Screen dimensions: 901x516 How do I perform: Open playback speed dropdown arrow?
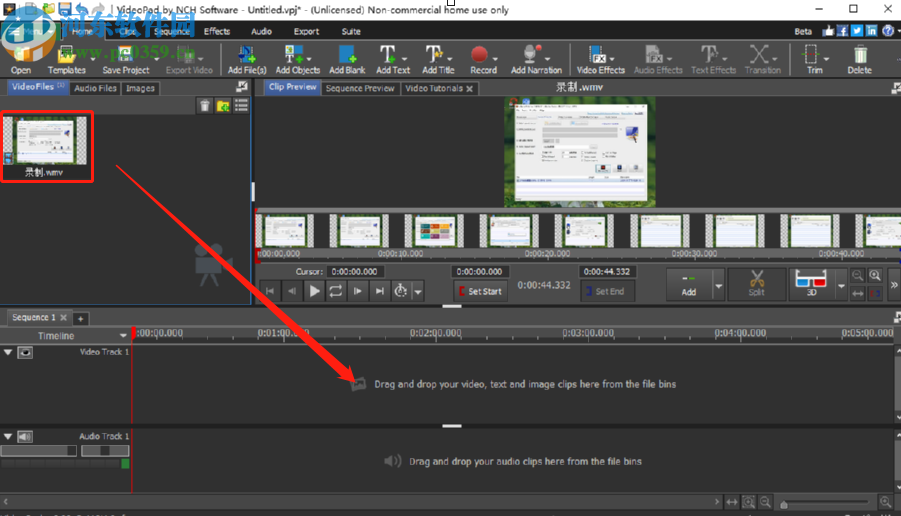(x=418, y=292)
